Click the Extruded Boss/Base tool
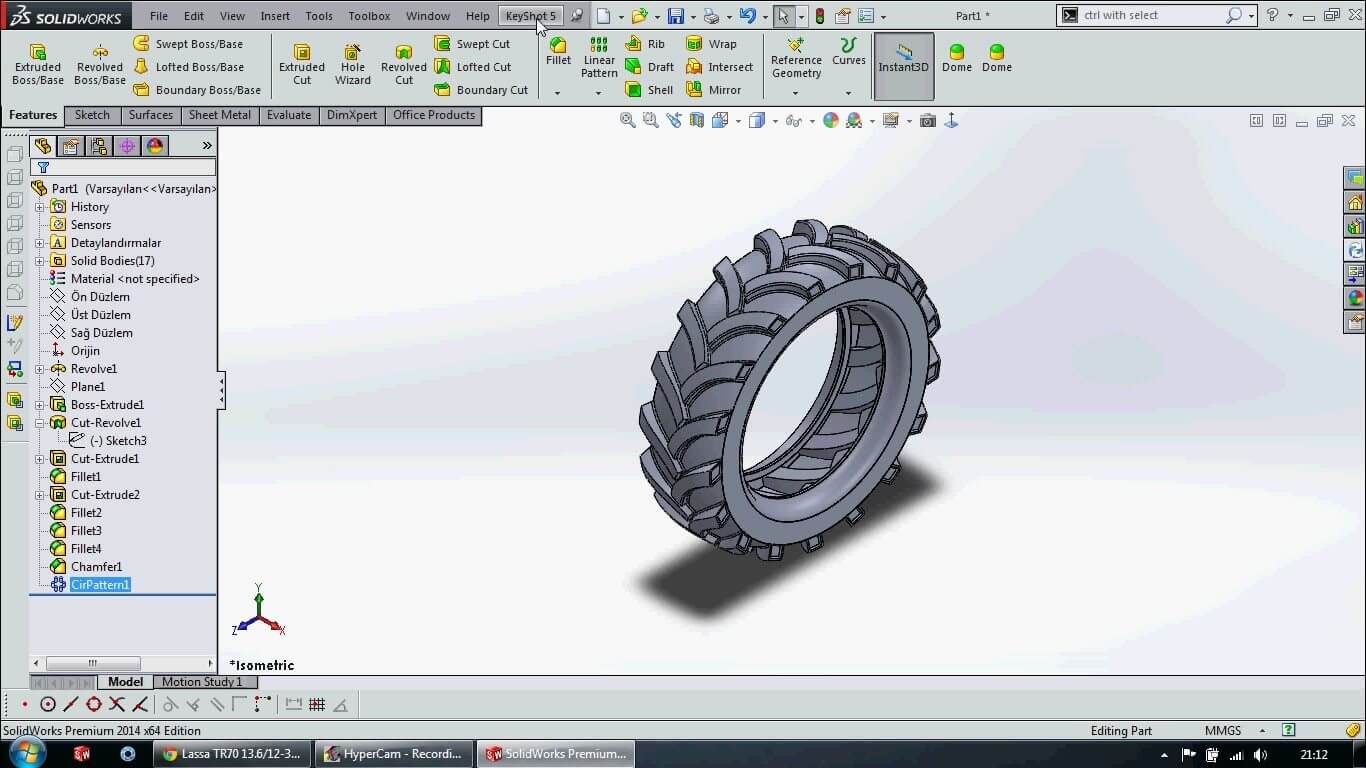The height and width of the screenshot is (768, 1366). tap(38, 64)
